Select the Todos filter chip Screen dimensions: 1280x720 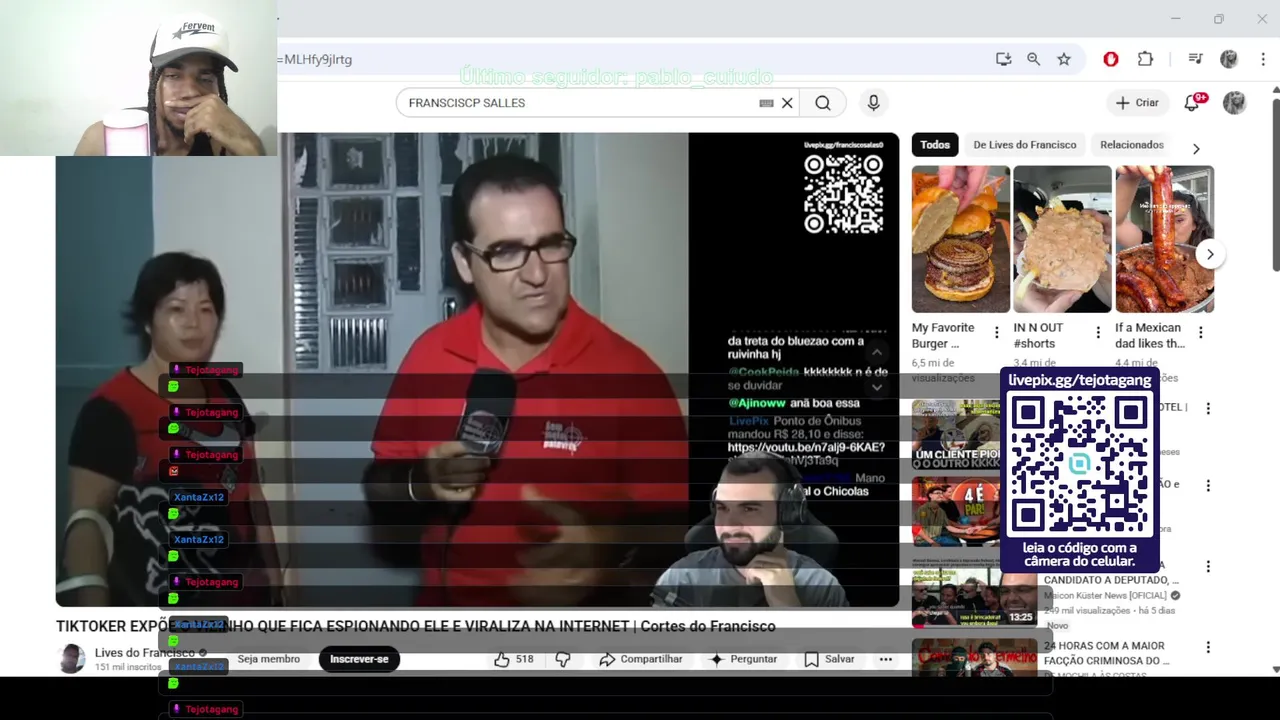[935, 145]
